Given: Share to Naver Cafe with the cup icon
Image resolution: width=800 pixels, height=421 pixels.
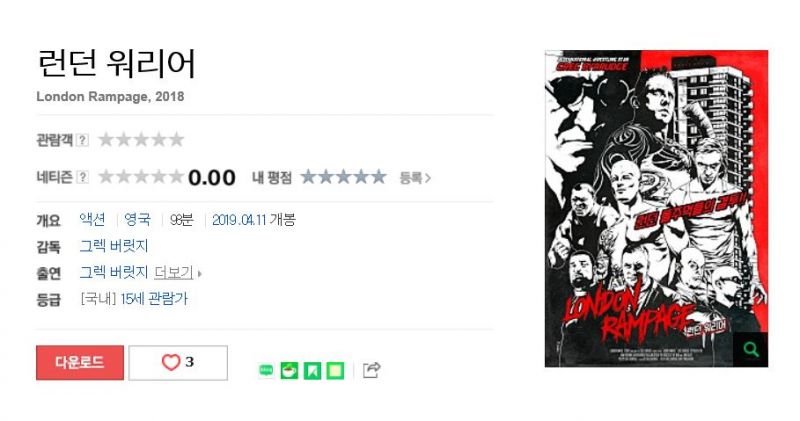Looking at the screenshot, I should pos(289,370).
